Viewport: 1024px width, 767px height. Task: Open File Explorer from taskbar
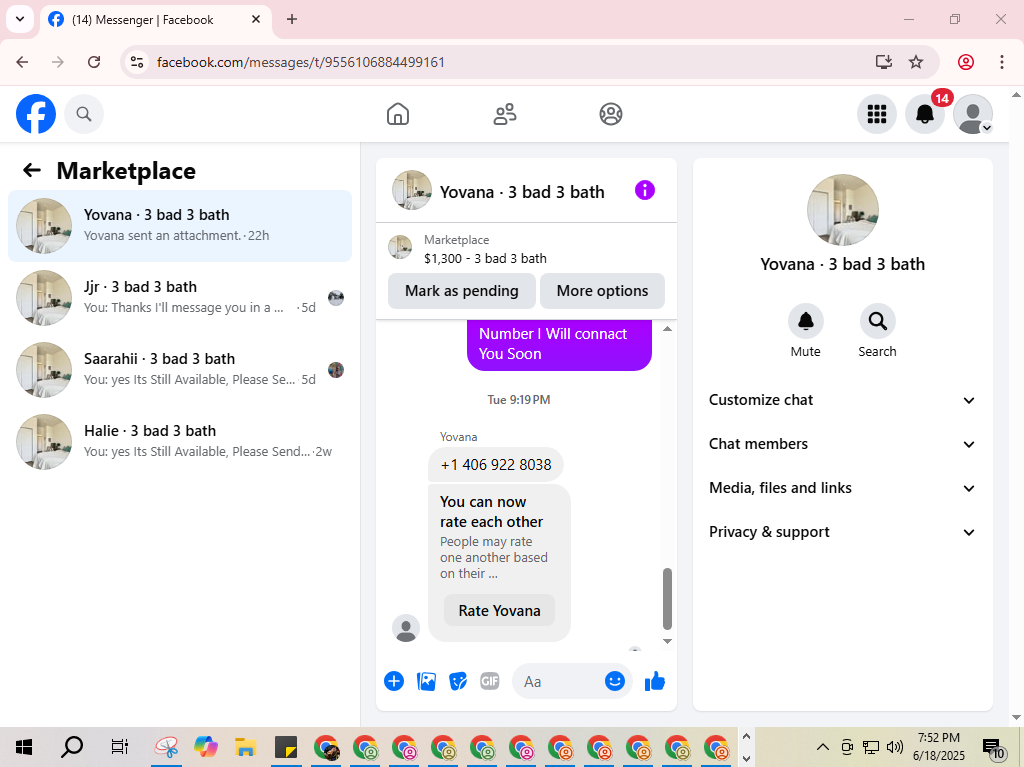246,747
